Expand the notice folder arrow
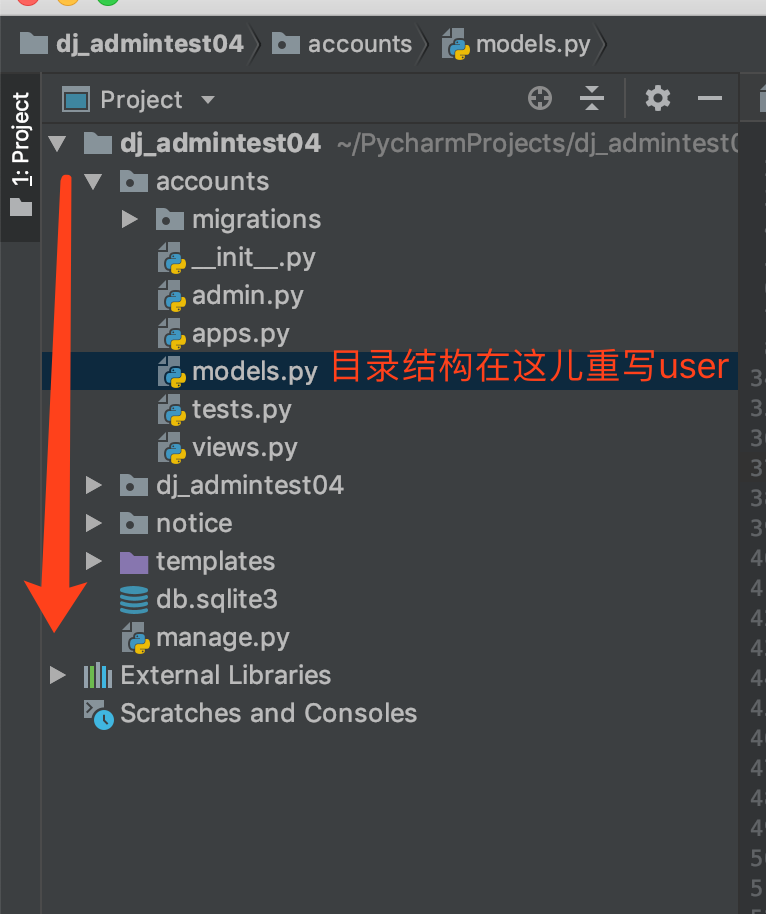 click(x=93, y=523)
